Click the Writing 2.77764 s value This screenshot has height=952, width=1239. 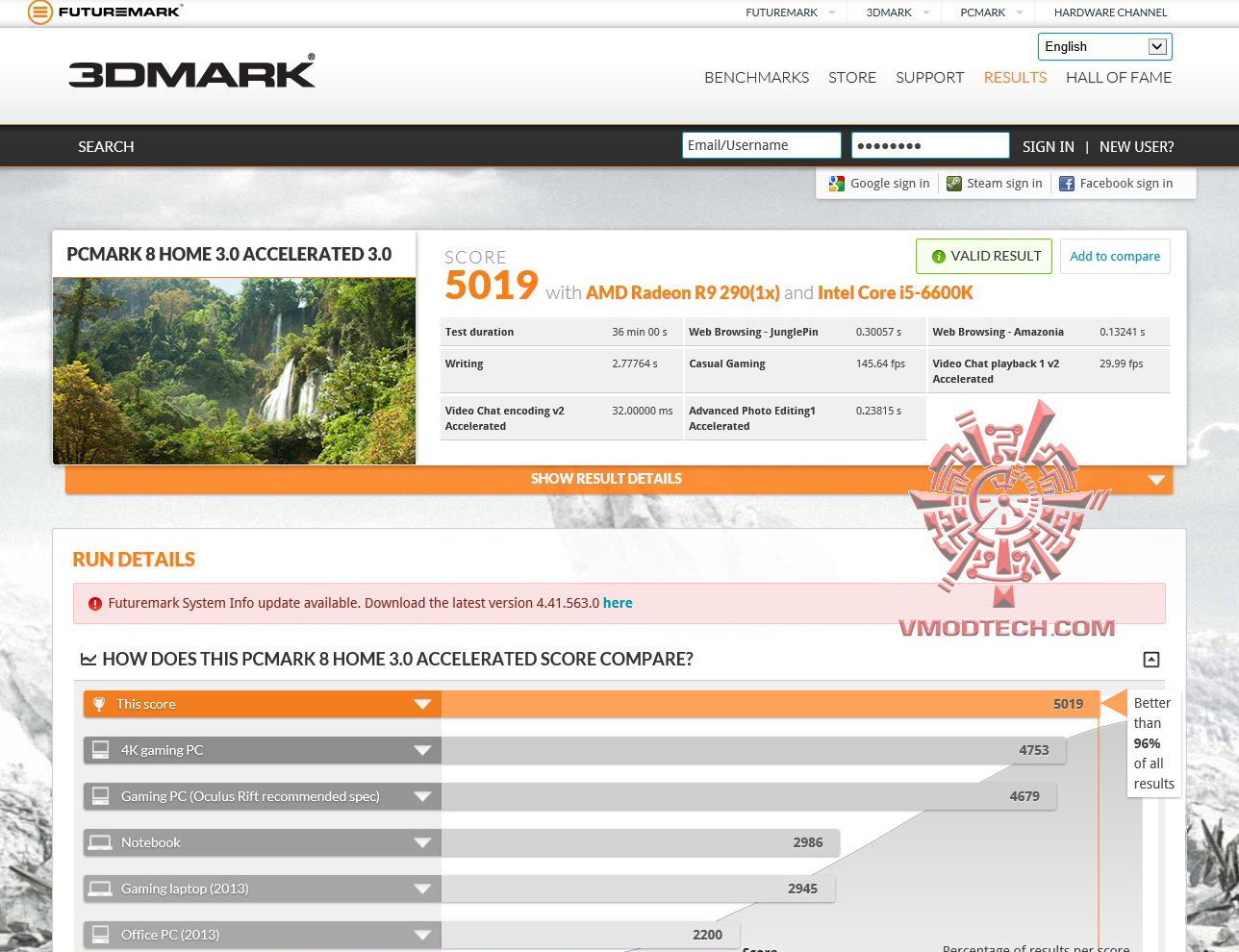[635, 364]
